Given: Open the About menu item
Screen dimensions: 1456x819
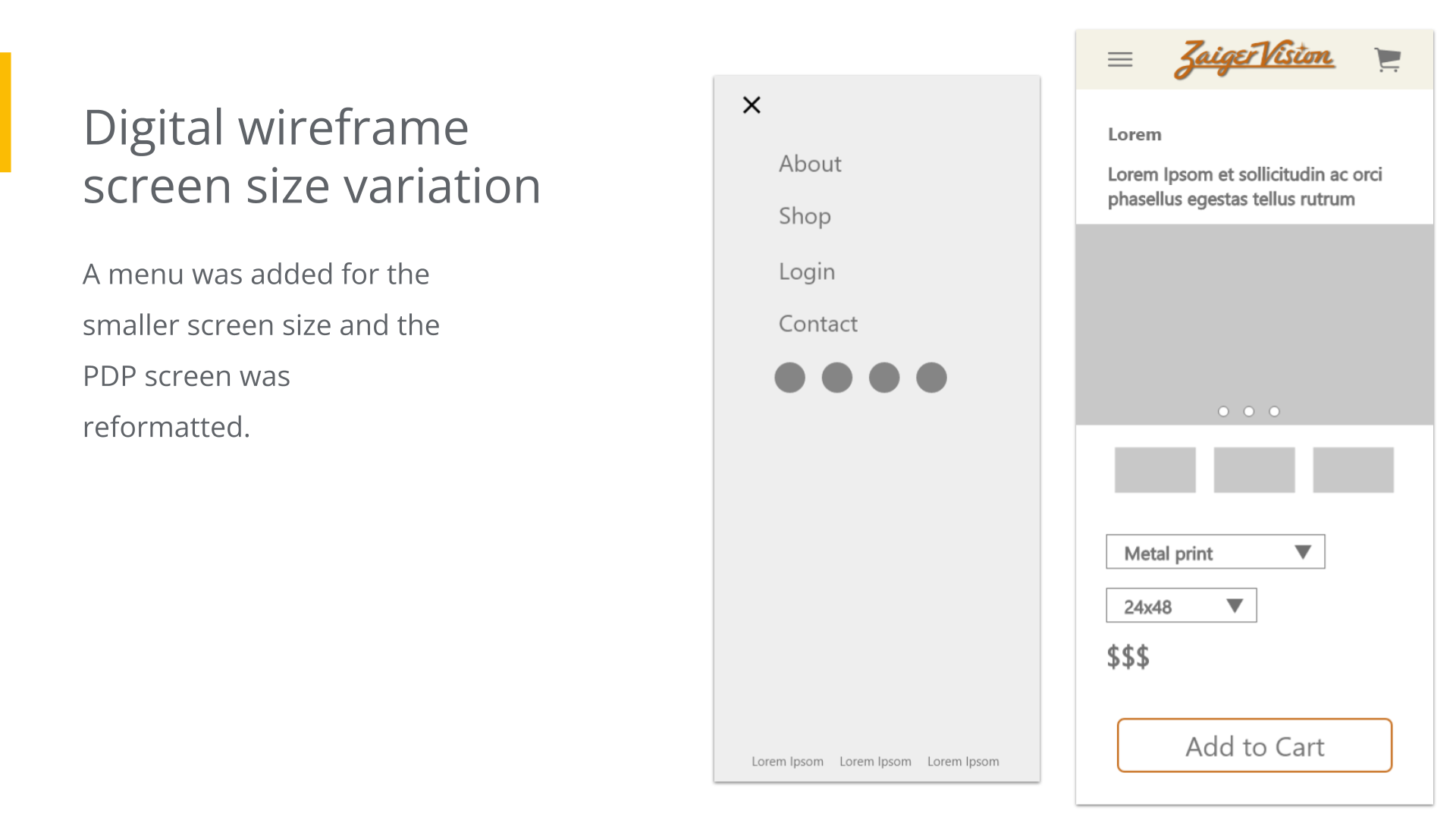Looking at the screenshot, I should (x=810, y=164).
